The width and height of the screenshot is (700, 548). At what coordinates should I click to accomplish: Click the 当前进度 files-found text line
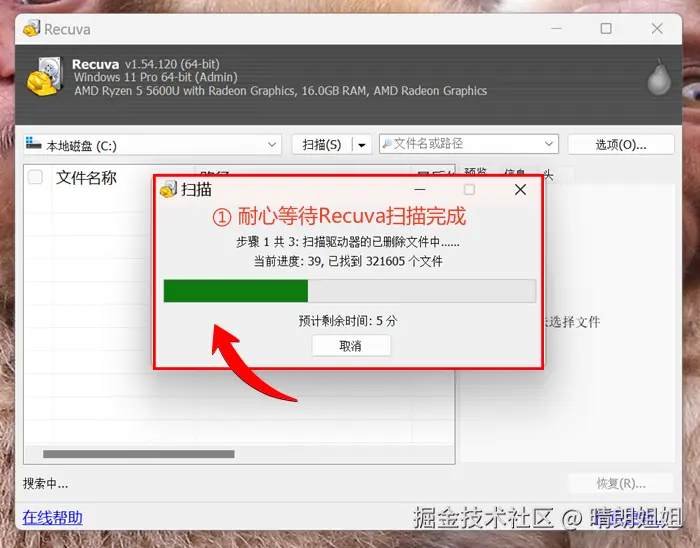348,261
